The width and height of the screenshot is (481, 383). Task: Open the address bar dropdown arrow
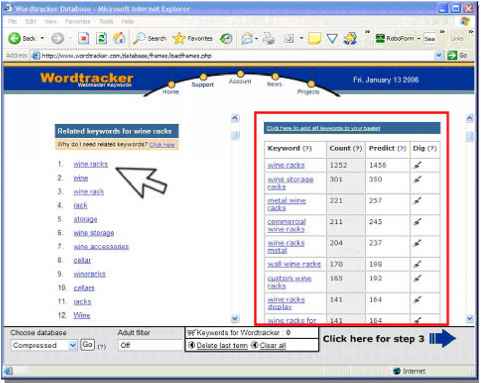click(x=439, y=55)
